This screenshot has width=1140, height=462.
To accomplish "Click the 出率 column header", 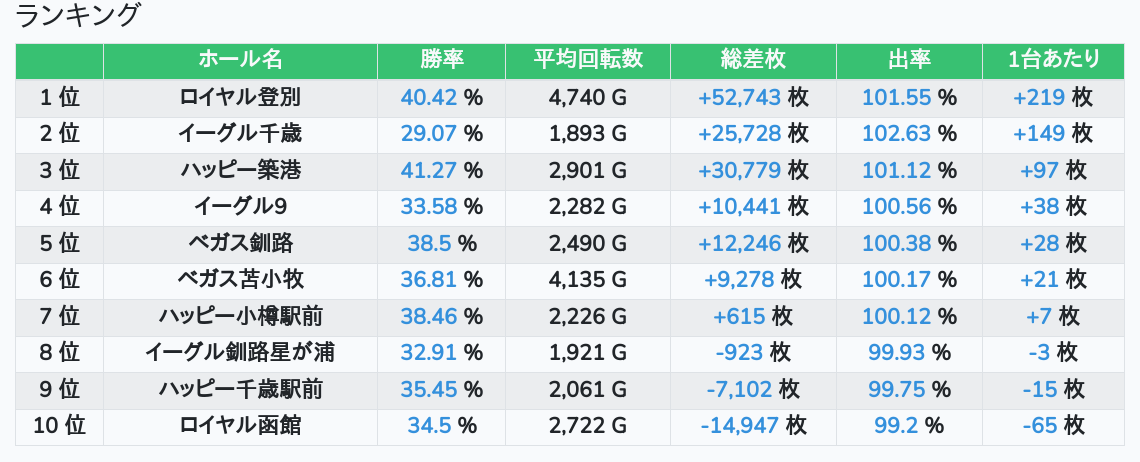I will [x=909, y=60].
